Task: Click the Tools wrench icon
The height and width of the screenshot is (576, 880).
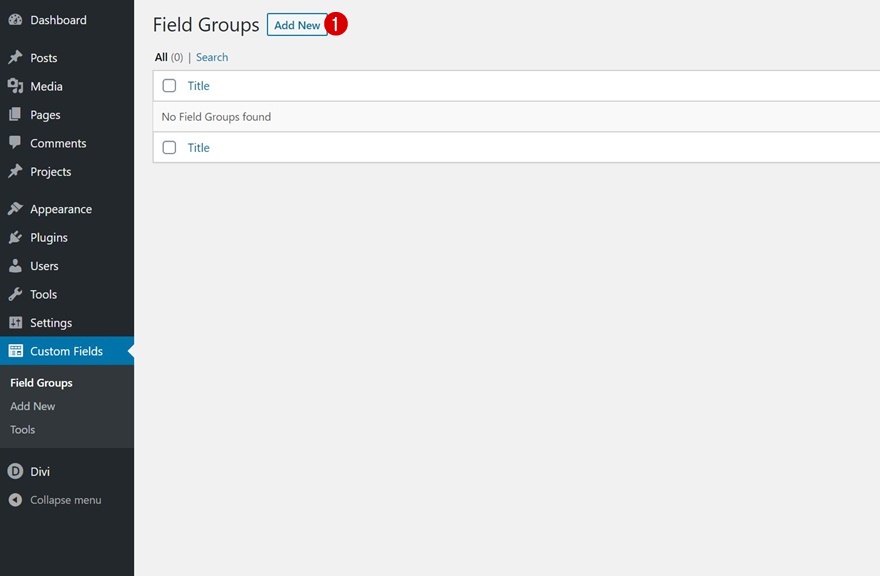Action: point(15,295)
